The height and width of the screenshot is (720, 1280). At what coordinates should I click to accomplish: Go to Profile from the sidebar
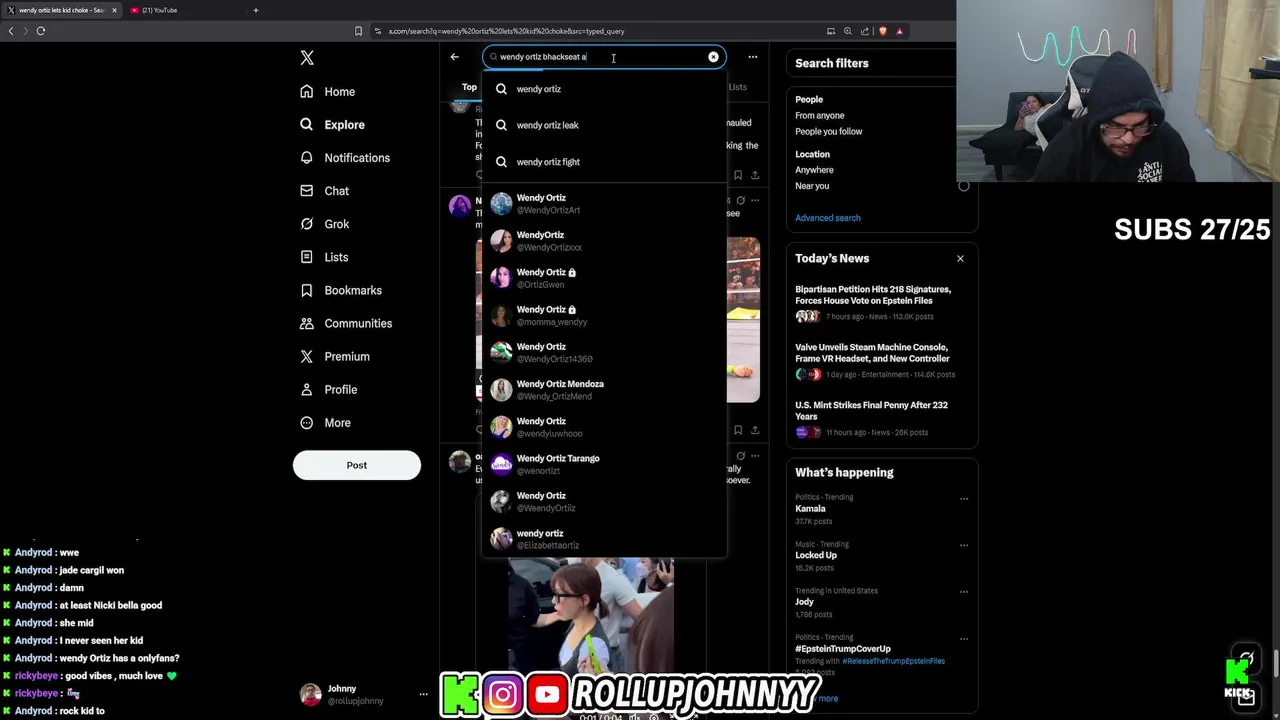(x=328, y=389)
